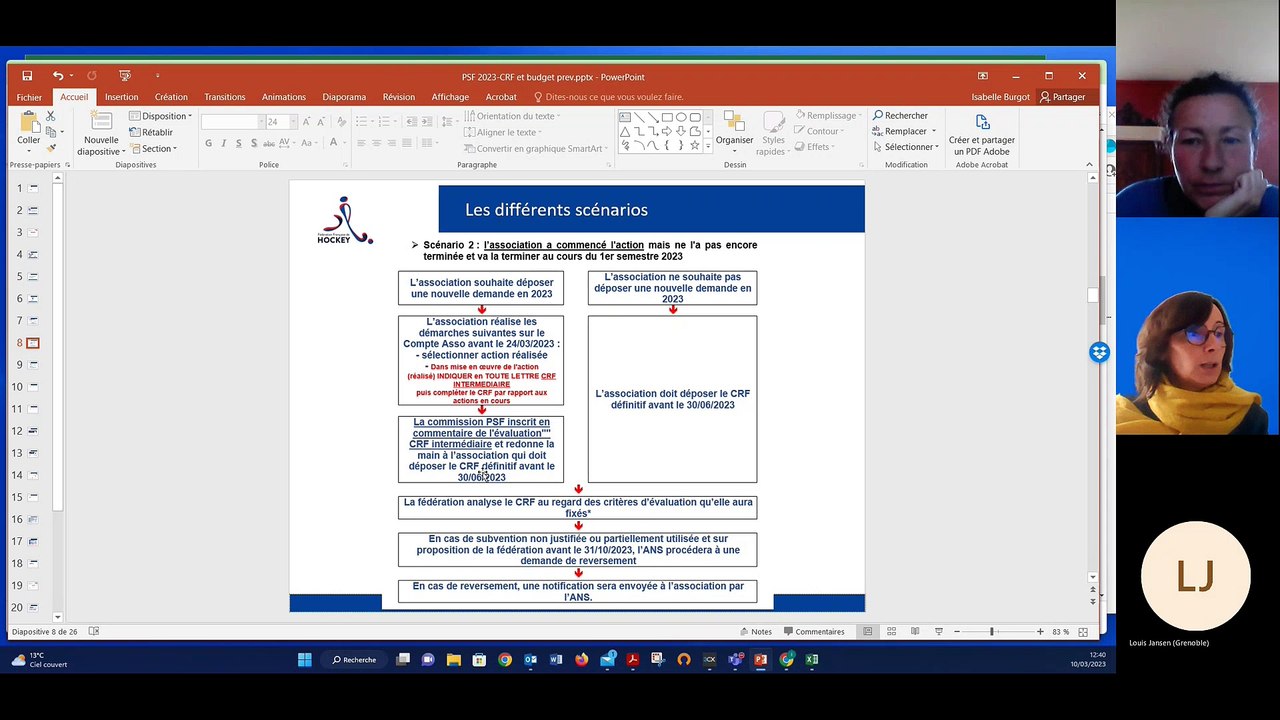Toggle text shadow S button
Image resolution: width=1280 pixels, height=720 pixels.
[253, 144]
